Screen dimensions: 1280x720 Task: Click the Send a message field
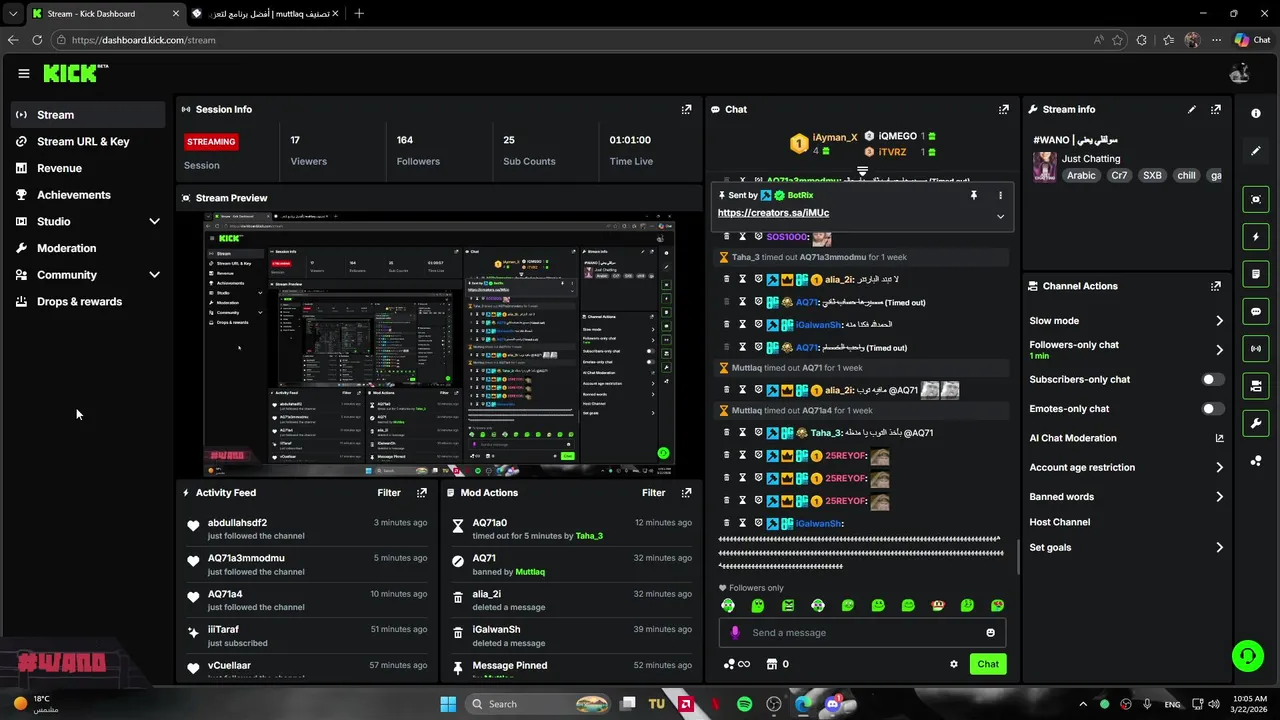(x=862, y=632)
